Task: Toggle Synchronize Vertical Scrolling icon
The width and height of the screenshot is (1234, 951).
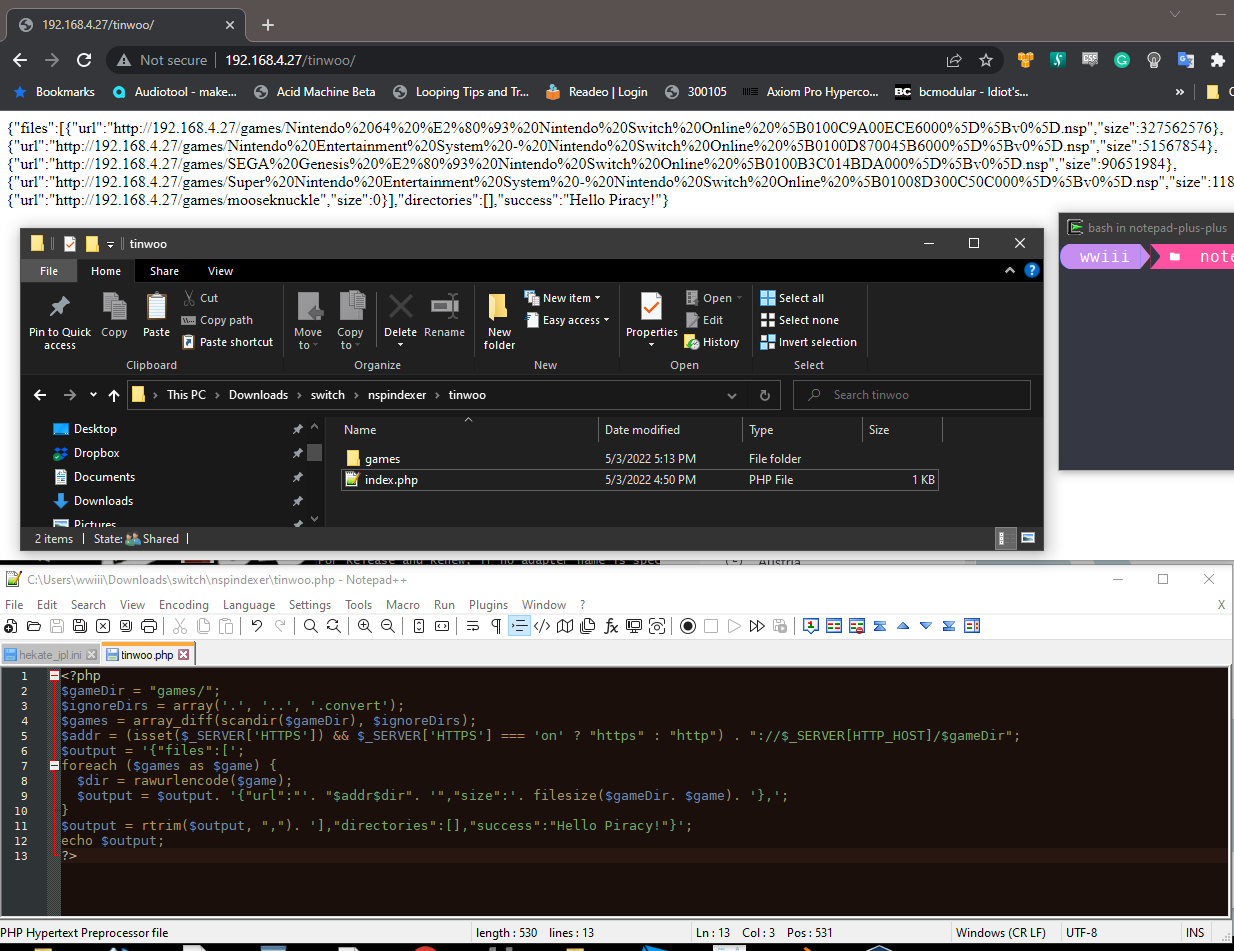Action: 418,626
